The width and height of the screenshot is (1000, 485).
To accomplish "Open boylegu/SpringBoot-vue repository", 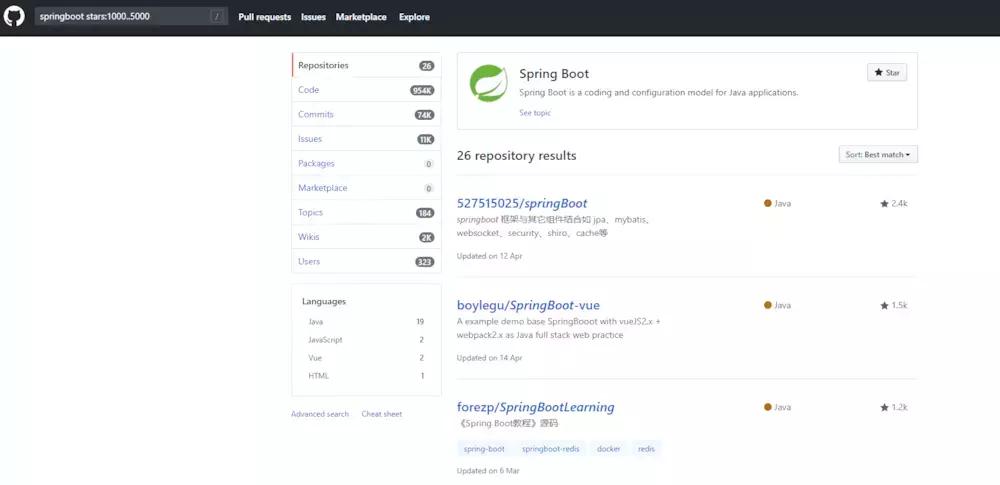I will (x=528, y=305).
